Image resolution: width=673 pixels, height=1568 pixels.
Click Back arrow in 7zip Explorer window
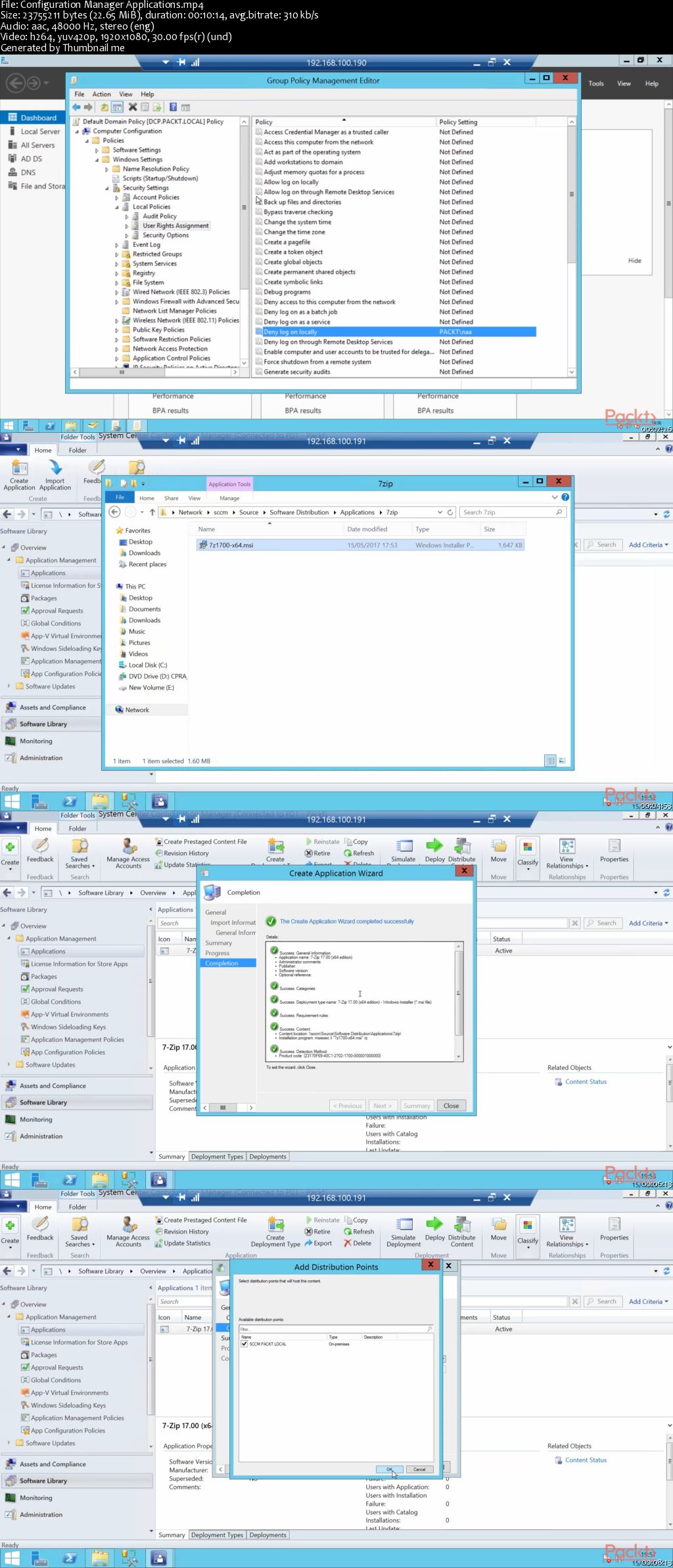coord(114,512)
